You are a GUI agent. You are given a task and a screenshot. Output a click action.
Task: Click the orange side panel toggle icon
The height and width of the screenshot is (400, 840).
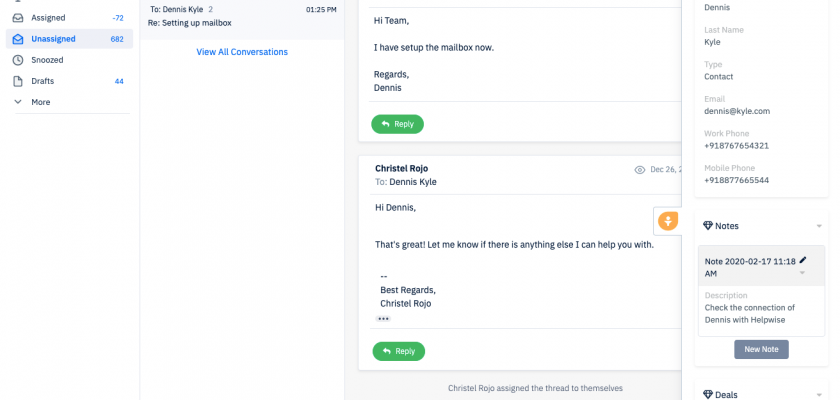[x=667, y=220]
